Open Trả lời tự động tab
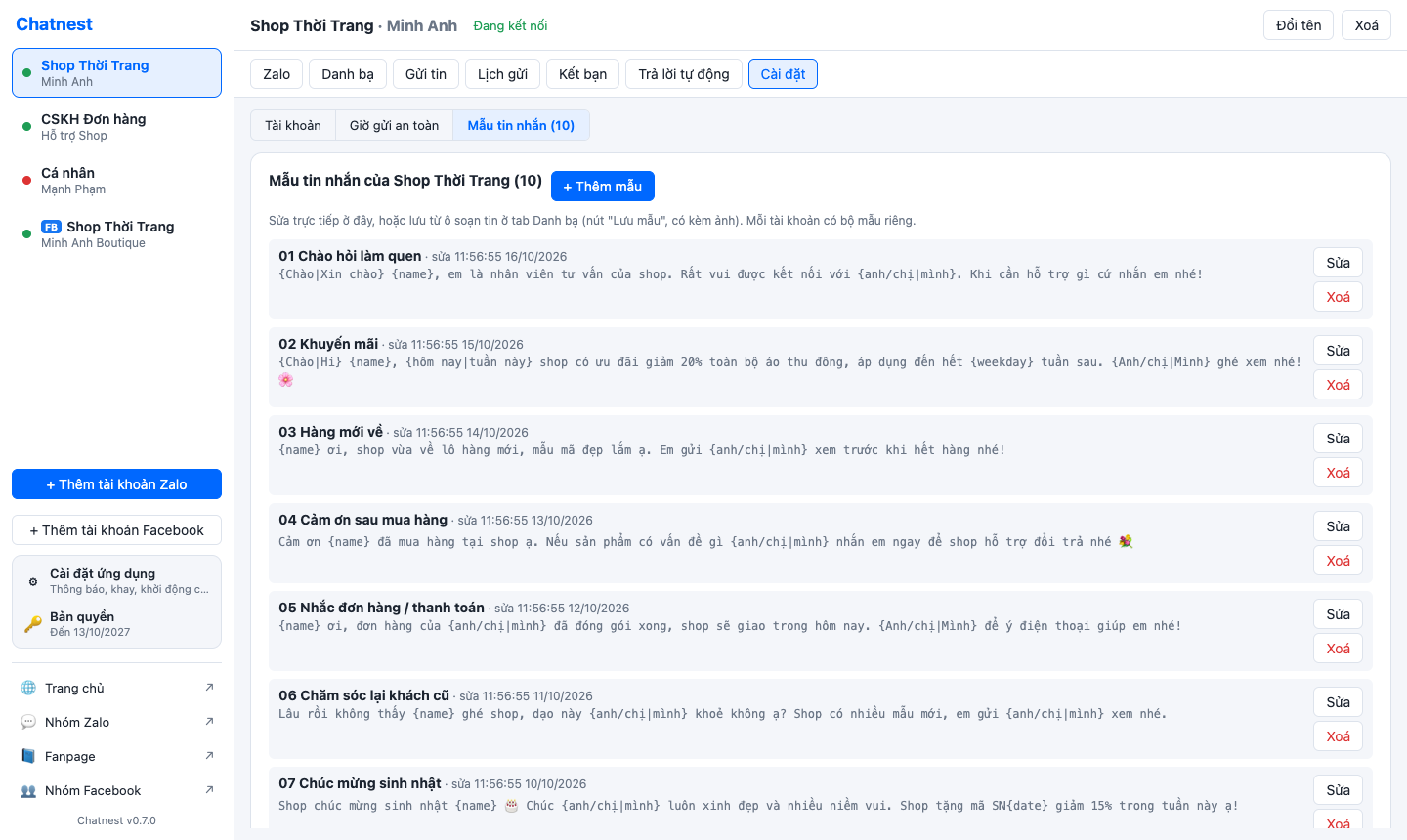 click(684, 74)
